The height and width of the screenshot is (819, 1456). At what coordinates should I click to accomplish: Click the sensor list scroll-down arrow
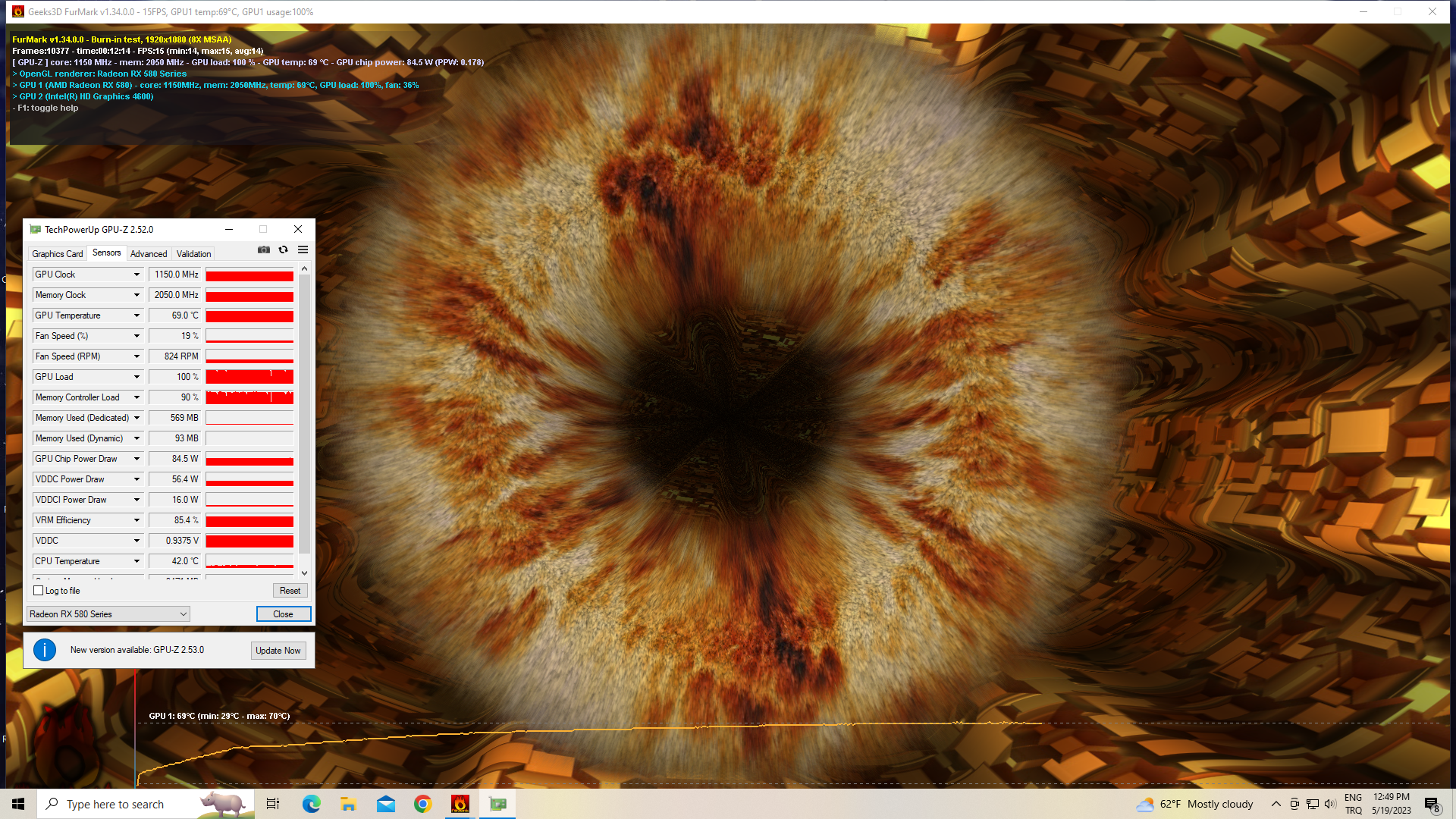(x=304, y=573)
